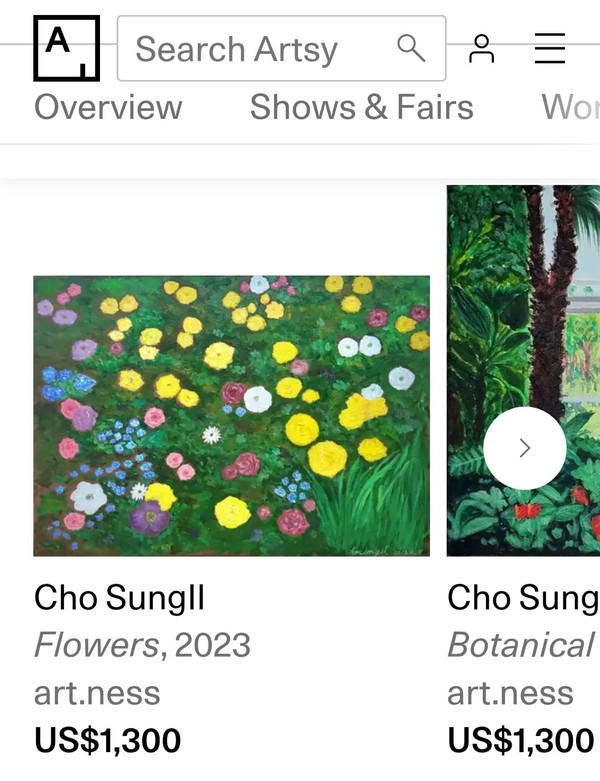The image size is (600, 781).
Task: Switch to the Shows & Fairs tab
Action: [x=361, y=107]
